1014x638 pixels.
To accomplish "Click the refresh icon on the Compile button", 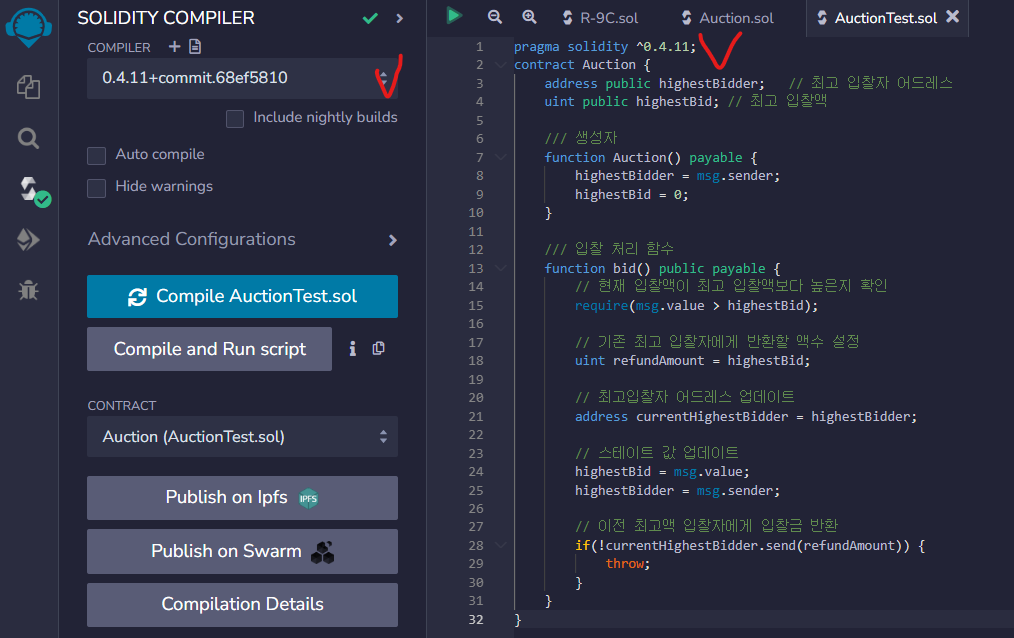I will (x=137, y=297).
